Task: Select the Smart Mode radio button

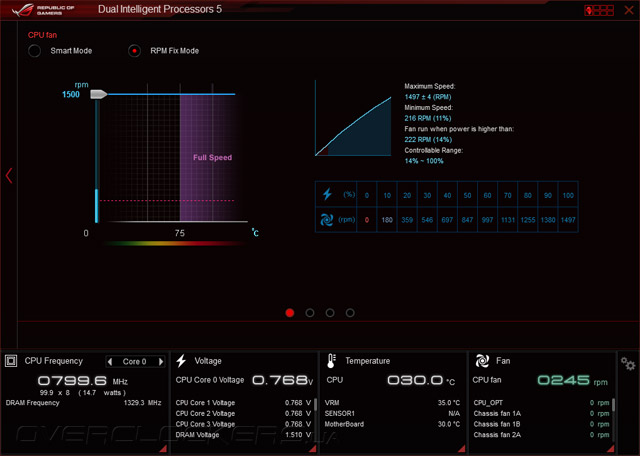Action: tap(34, 51)
